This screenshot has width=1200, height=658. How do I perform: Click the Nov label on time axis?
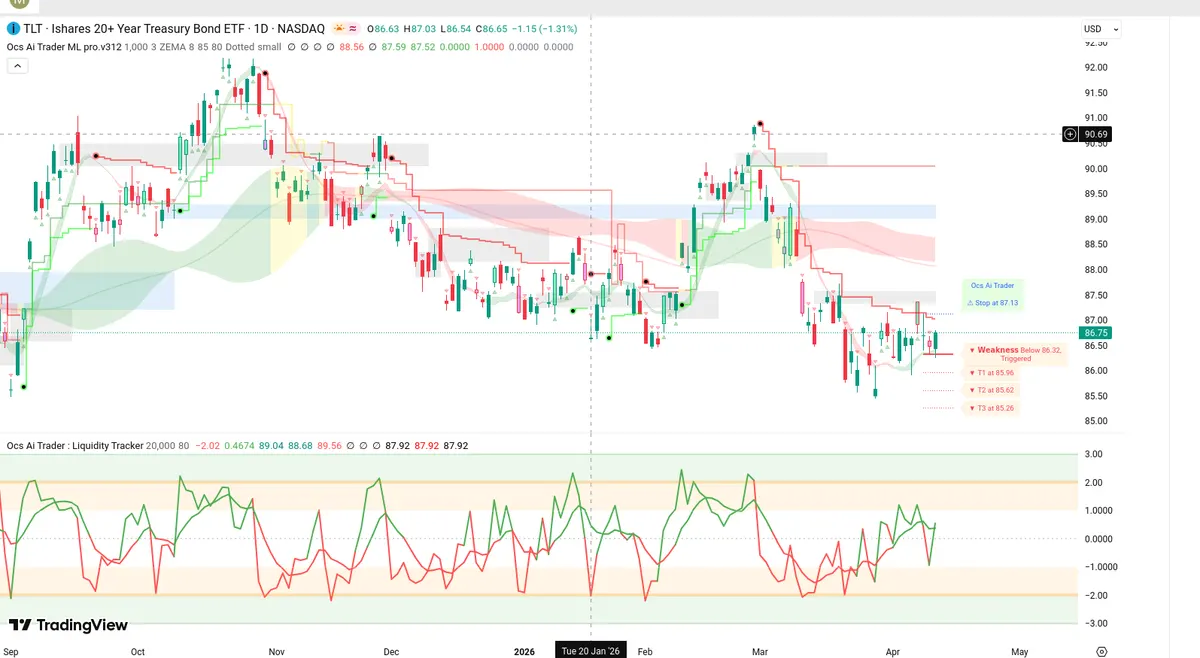tap(276, 651)
